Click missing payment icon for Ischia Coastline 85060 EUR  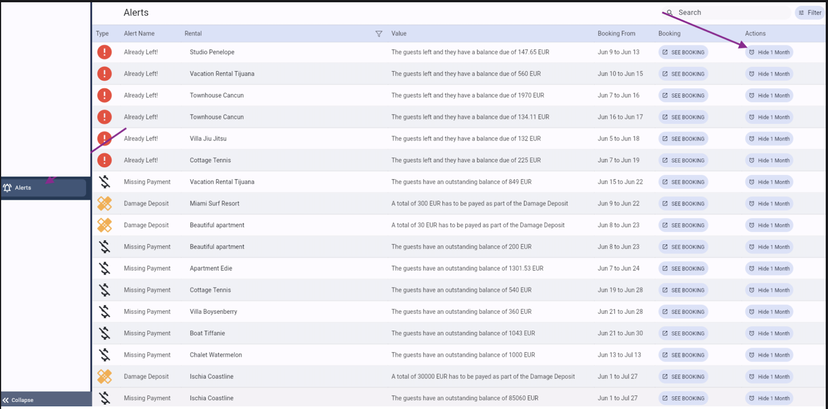point(105,398)
